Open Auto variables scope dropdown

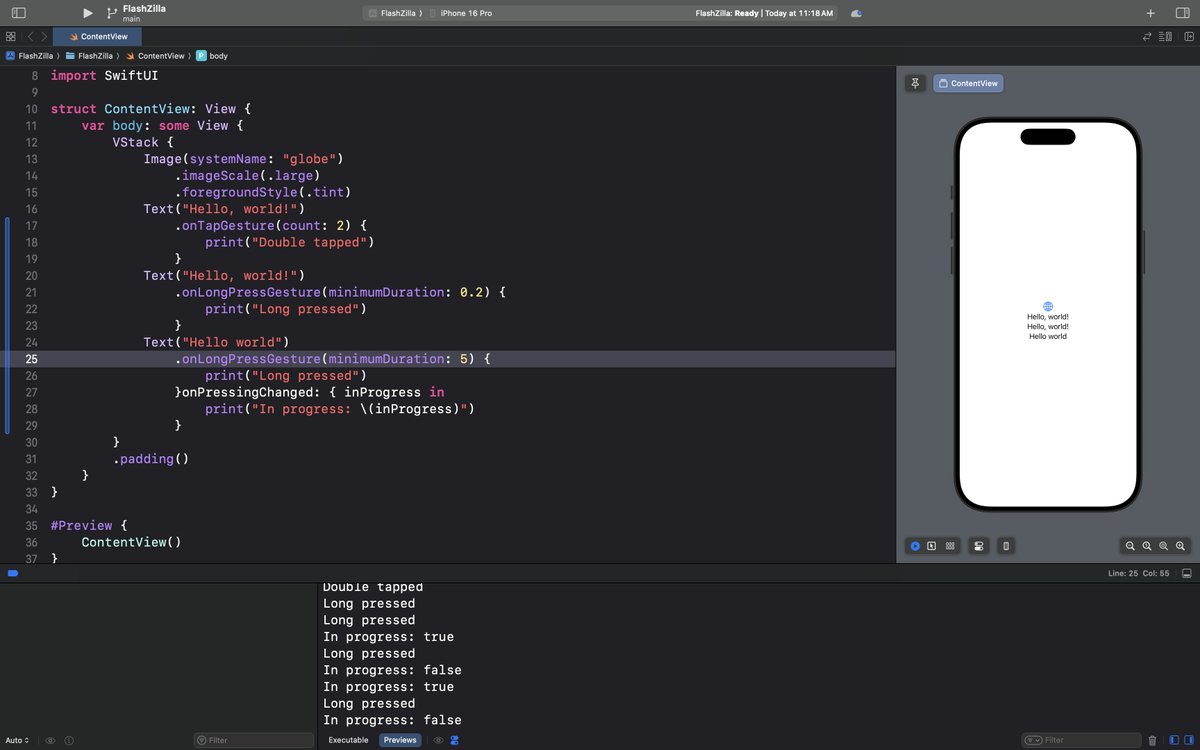coord(18,740)
